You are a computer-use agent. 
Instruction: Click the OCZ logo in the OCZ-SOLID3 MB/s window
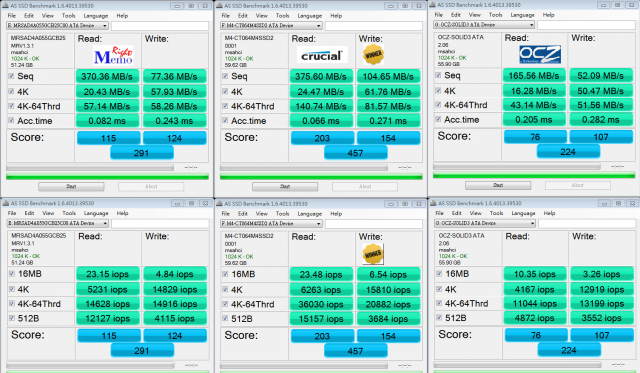(540, 54)
